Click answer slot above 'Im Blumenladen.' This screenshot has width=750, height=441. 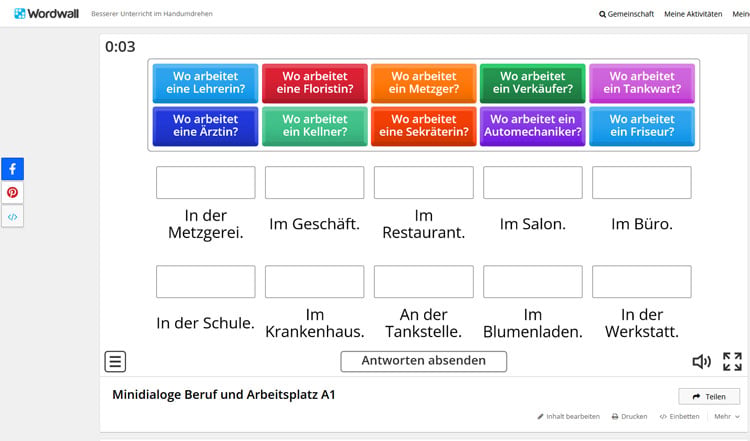point(533,282)
